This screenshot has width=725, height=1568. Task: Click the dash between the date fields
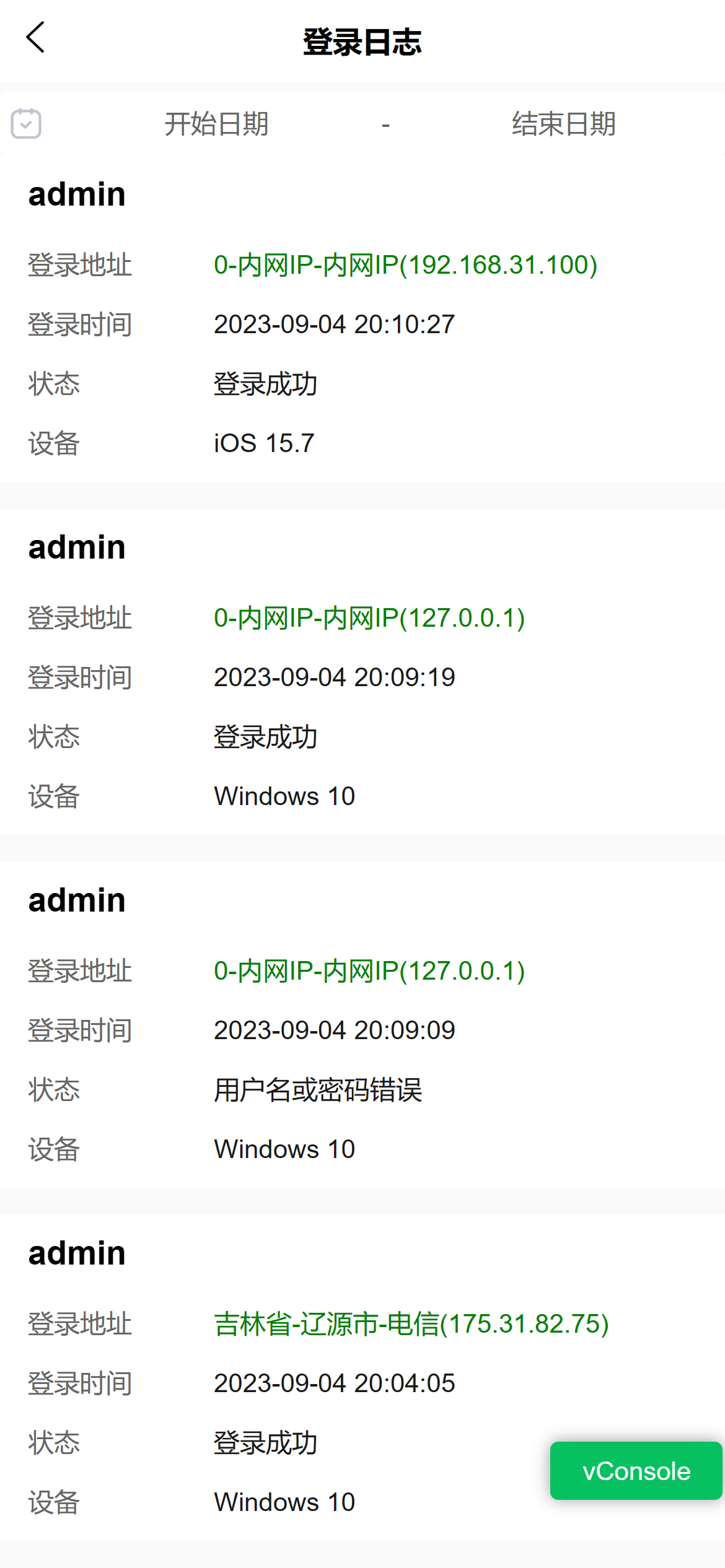point(385,125)
